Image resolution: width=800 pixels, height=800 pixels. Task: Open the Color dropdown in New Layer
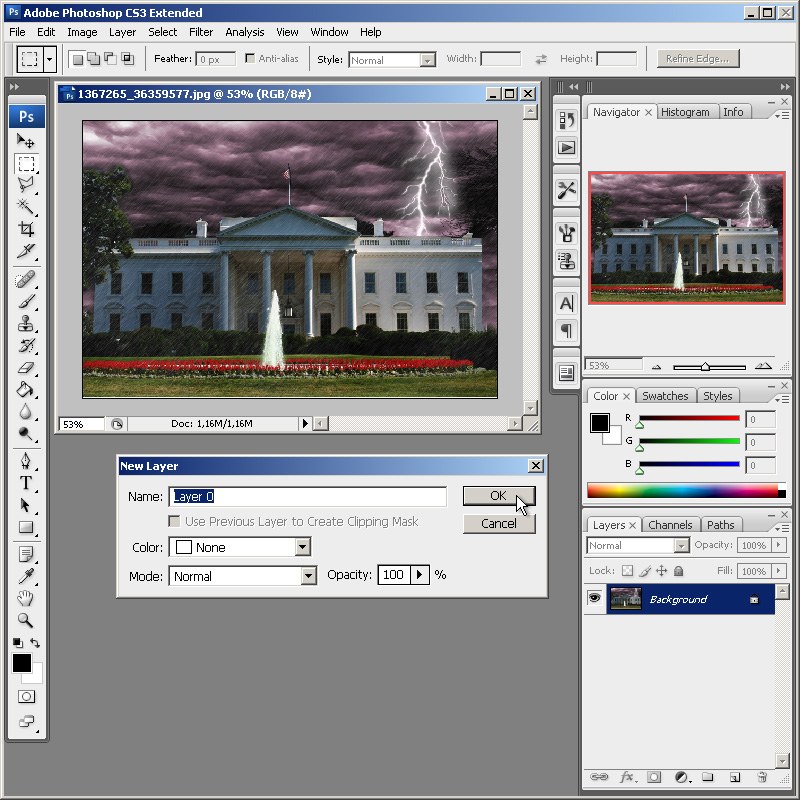click(303, 547)
